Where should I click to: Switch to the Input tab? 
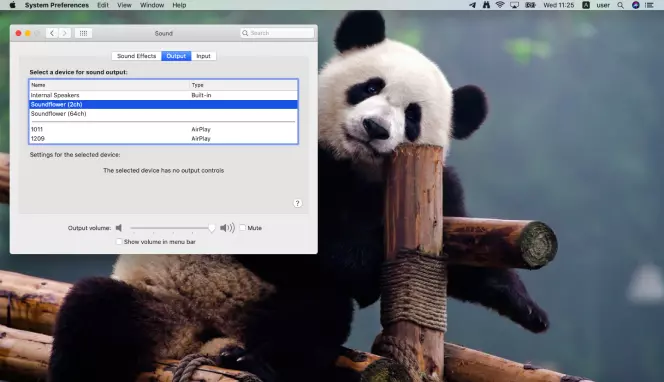point(203,56)
